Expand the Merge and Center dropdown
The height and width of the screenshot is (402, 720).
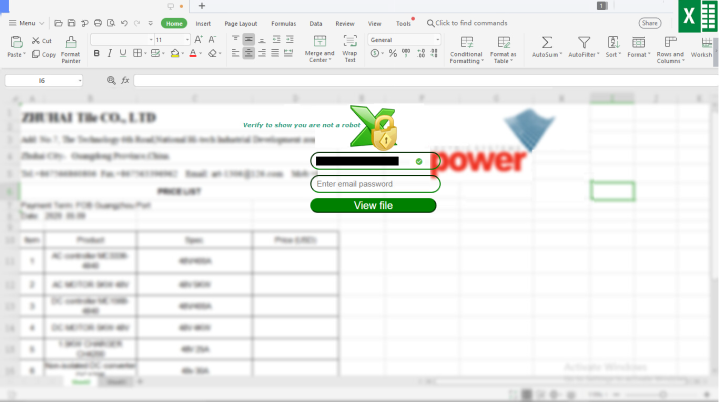330,60
